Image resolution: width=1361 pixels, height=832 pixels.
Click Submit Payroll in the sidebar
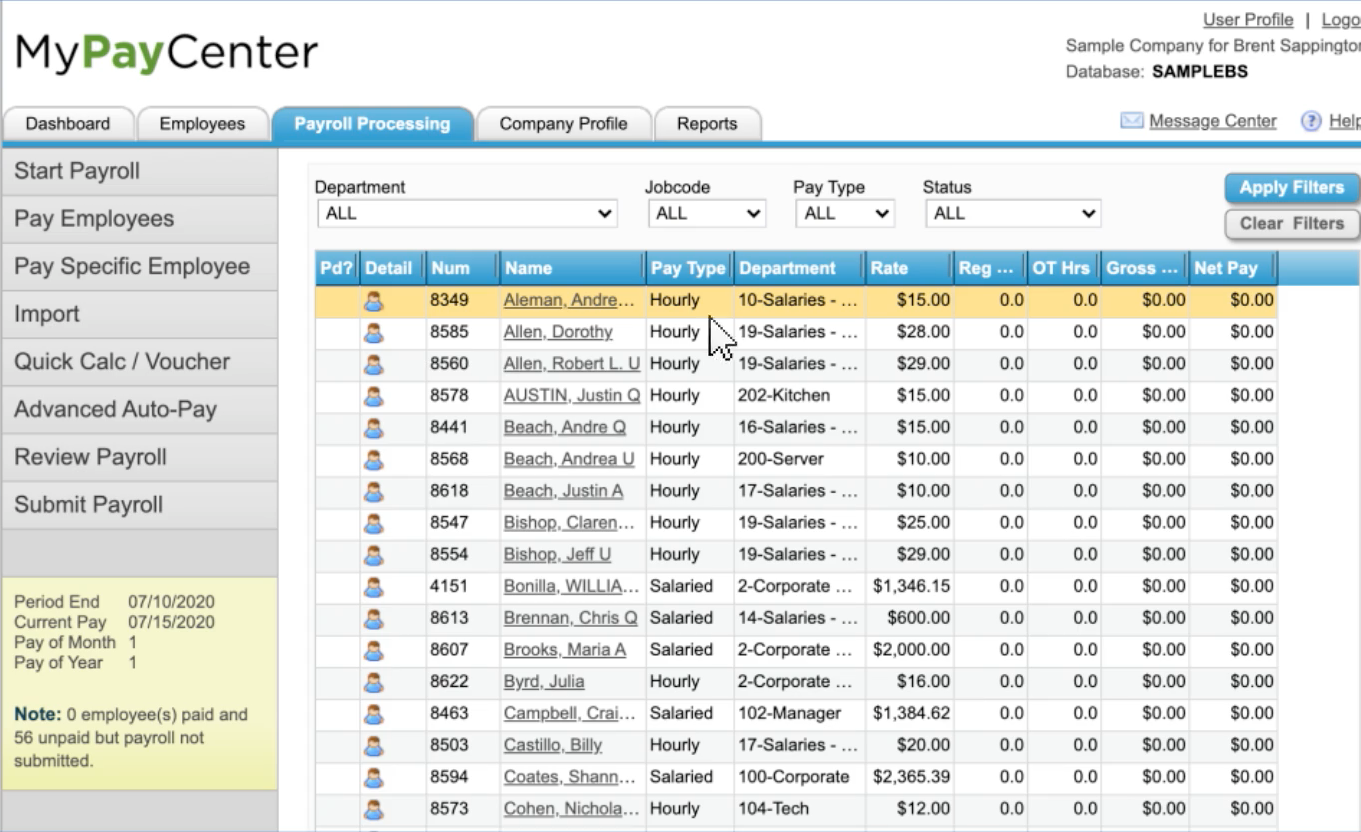tap(140, 505)
